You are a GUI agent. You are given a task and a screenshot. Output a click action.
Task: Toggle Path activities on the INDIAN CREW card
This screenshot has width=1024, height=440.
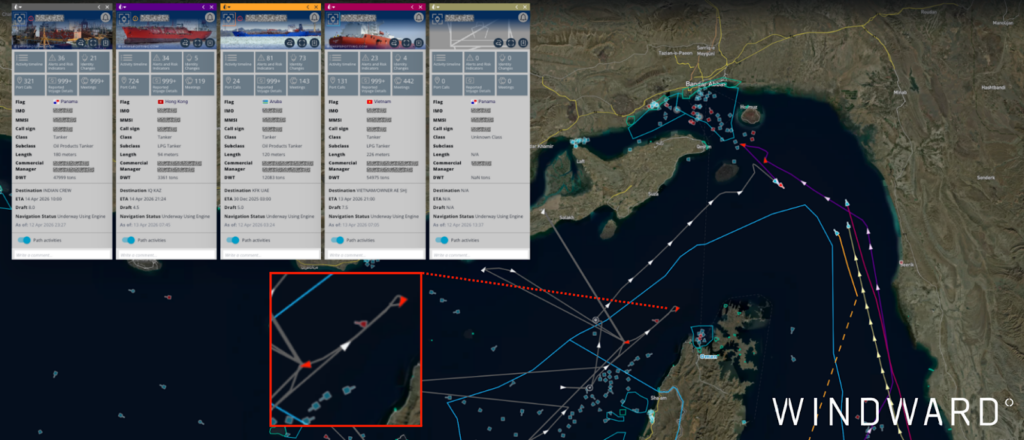(x=24, y=240)
